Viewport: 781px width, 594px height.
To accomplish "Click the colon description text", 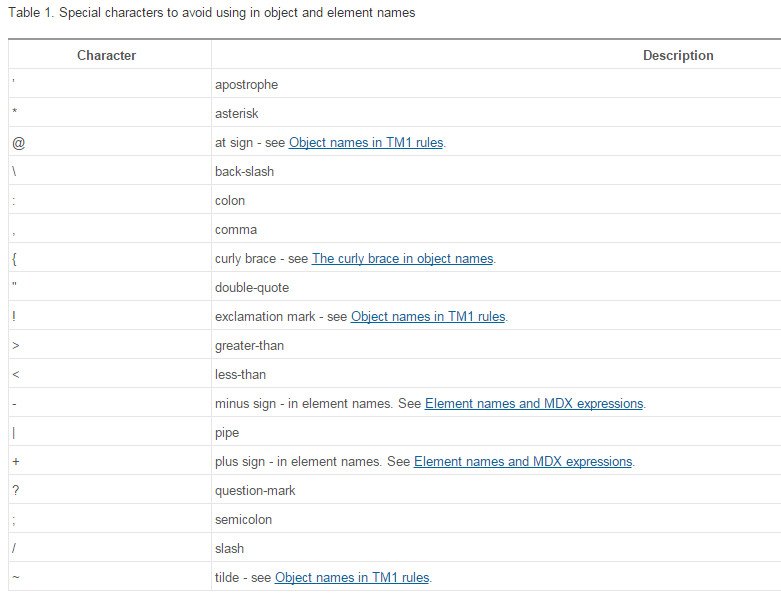I will [230, 201].
